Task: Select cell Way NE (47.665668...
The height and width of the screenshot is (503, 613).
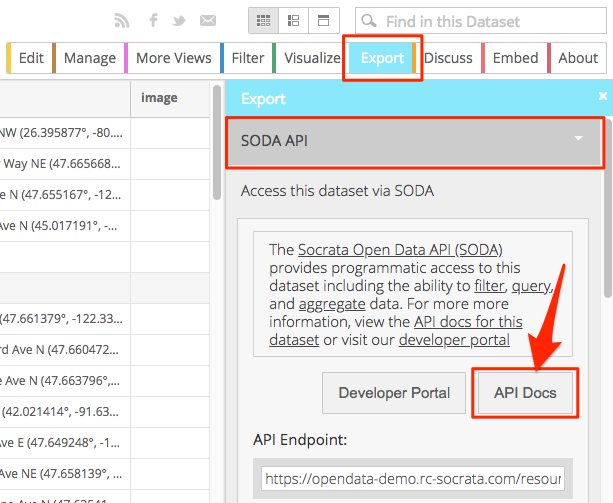Action: [x=65, y=164]
